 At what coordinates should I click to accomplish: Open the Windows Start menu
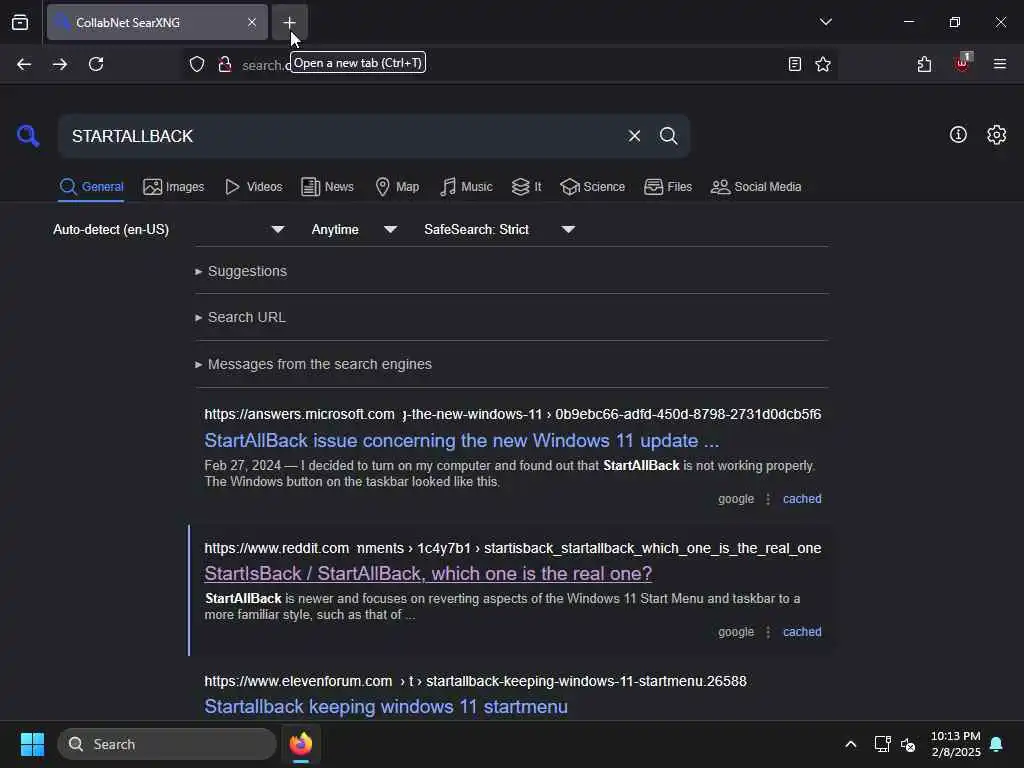(32, 744)
